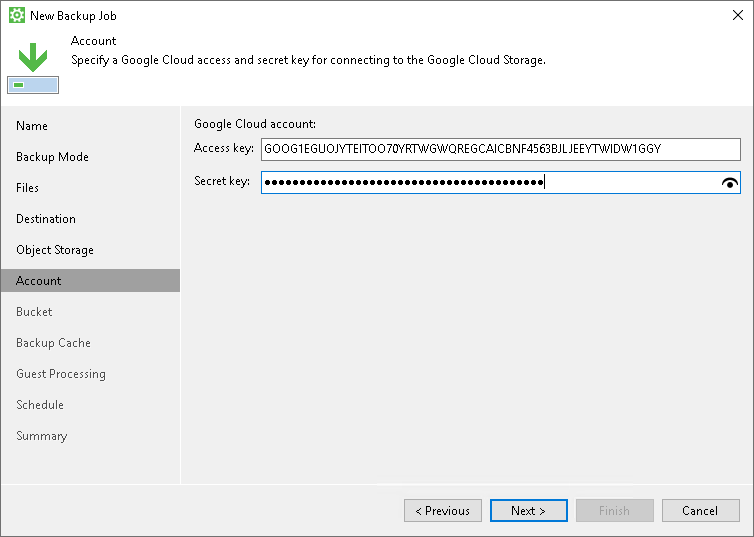This screenshot has width=754, height=537.
Task: Select the Bucket step in the sidebar
Action: (34, 312)
